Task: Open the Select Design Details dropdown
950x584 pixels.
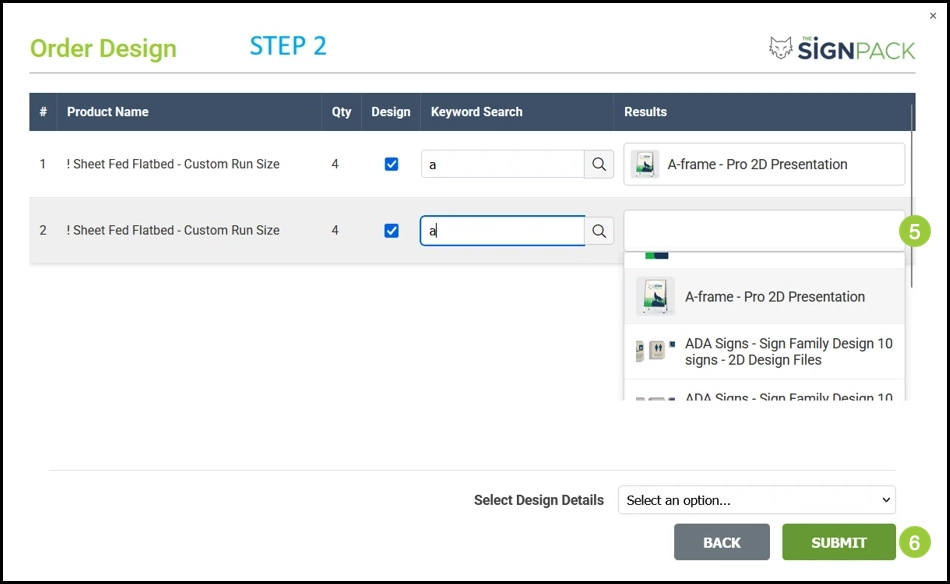Action: tap(756, 500)
